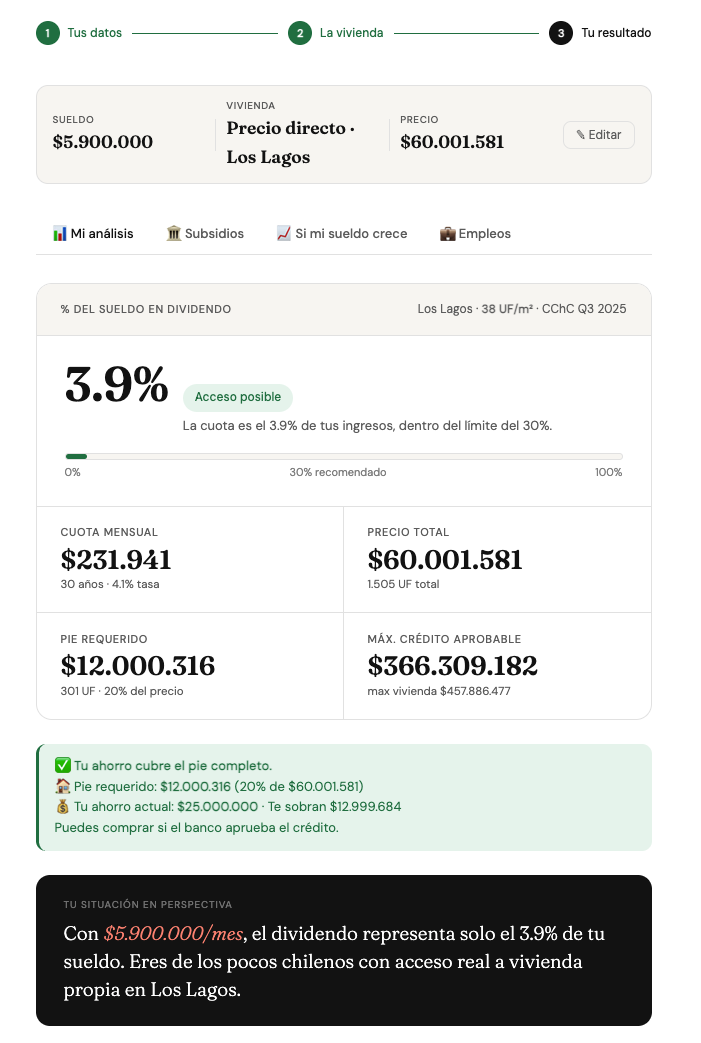Switch to Si mi sueldo crece tab
The width and height of the screenshot is (701, 1043).
(x=342, y=234)
